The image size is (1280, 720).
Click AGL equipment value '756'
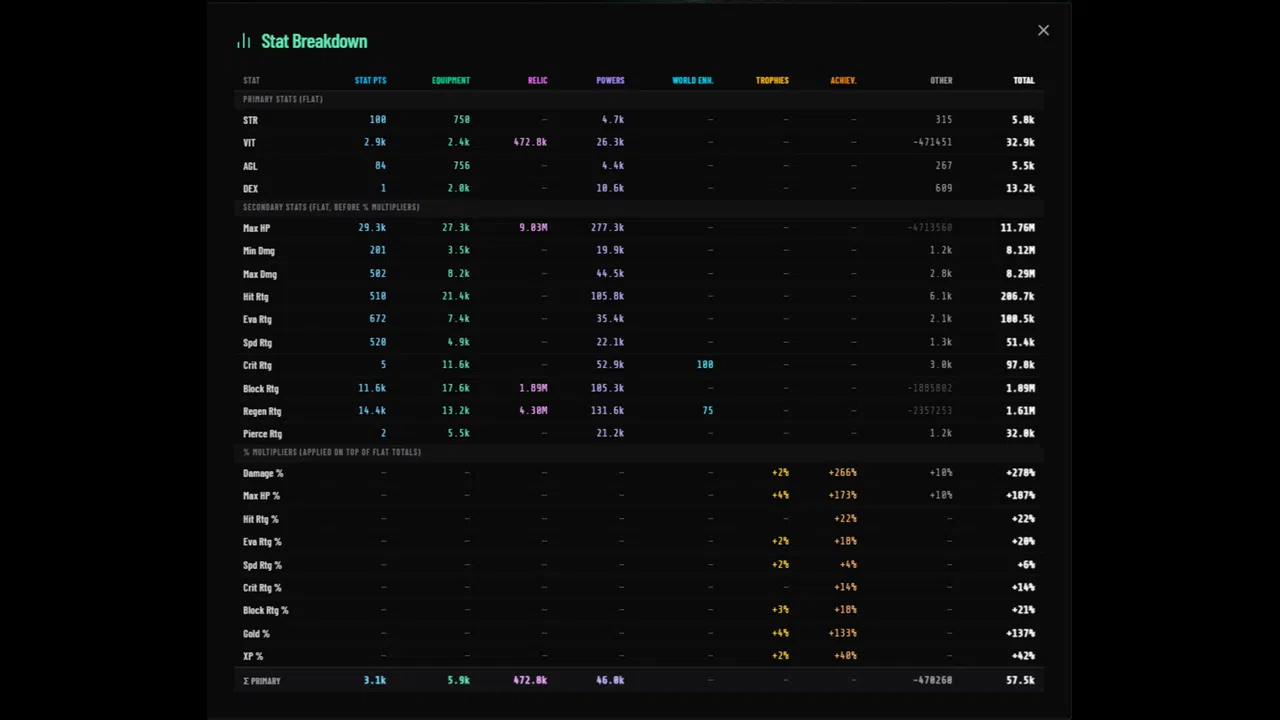(x=461, y=165)
